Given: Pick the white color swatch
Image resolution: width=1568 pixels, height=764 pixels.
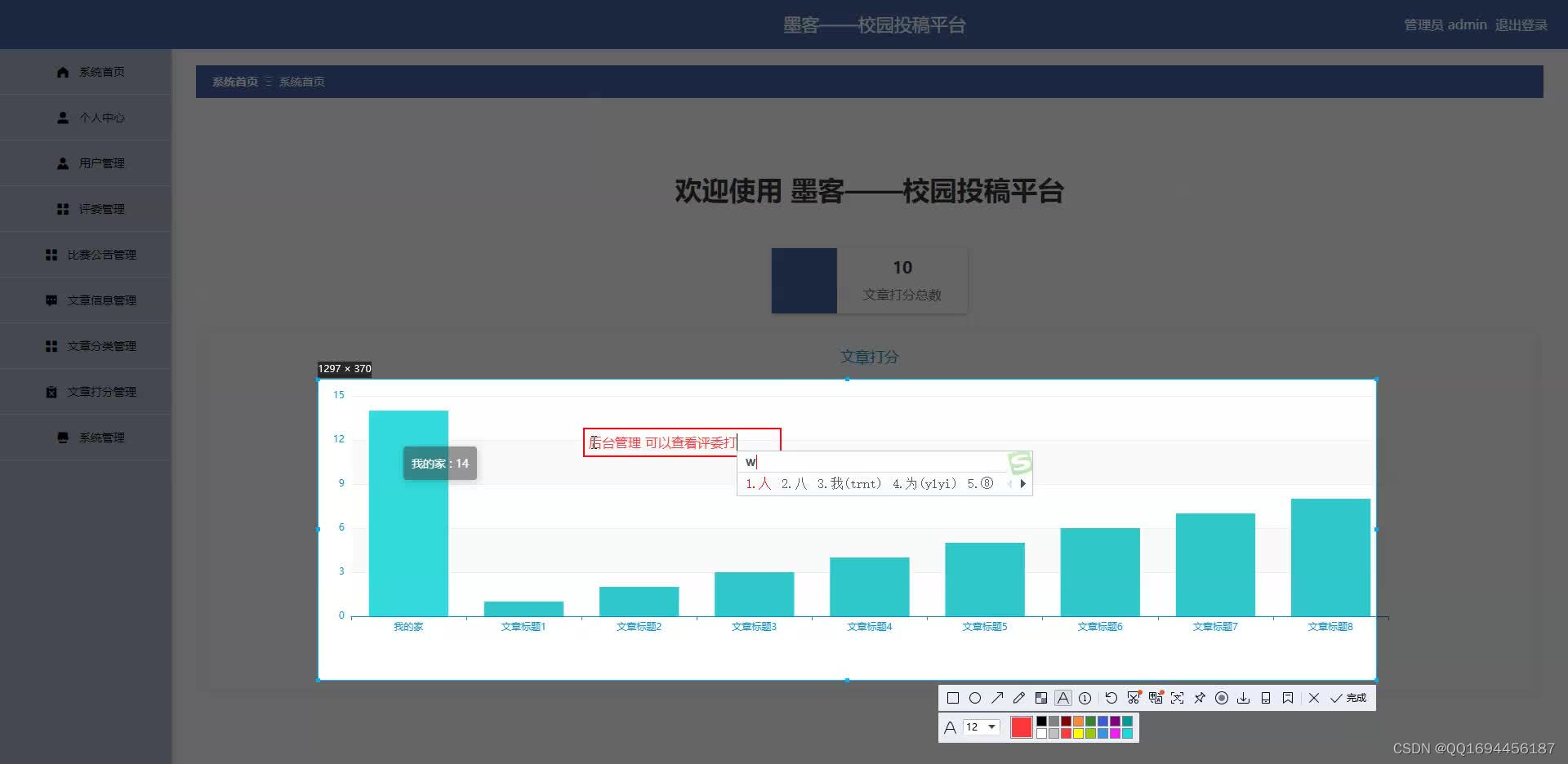Looking at the screenshot, I should (1041, 733).
